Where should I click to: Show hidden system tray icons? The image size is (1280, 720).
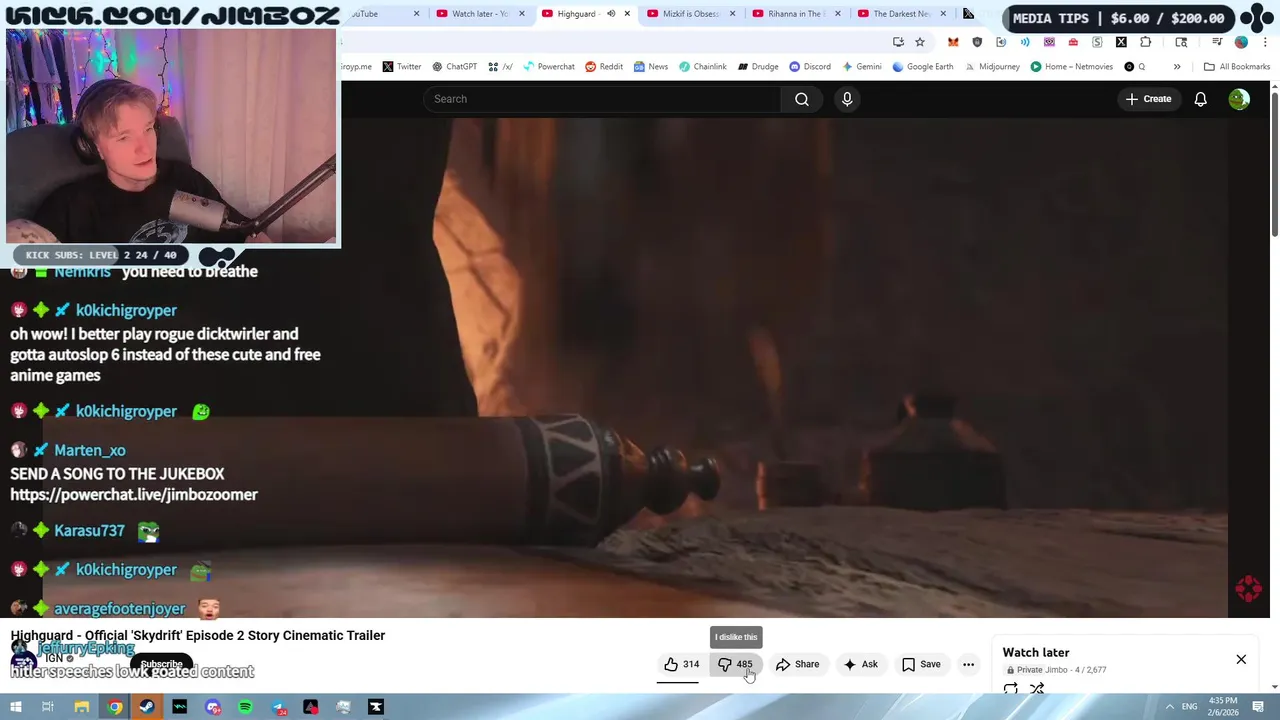[1169, 707]
